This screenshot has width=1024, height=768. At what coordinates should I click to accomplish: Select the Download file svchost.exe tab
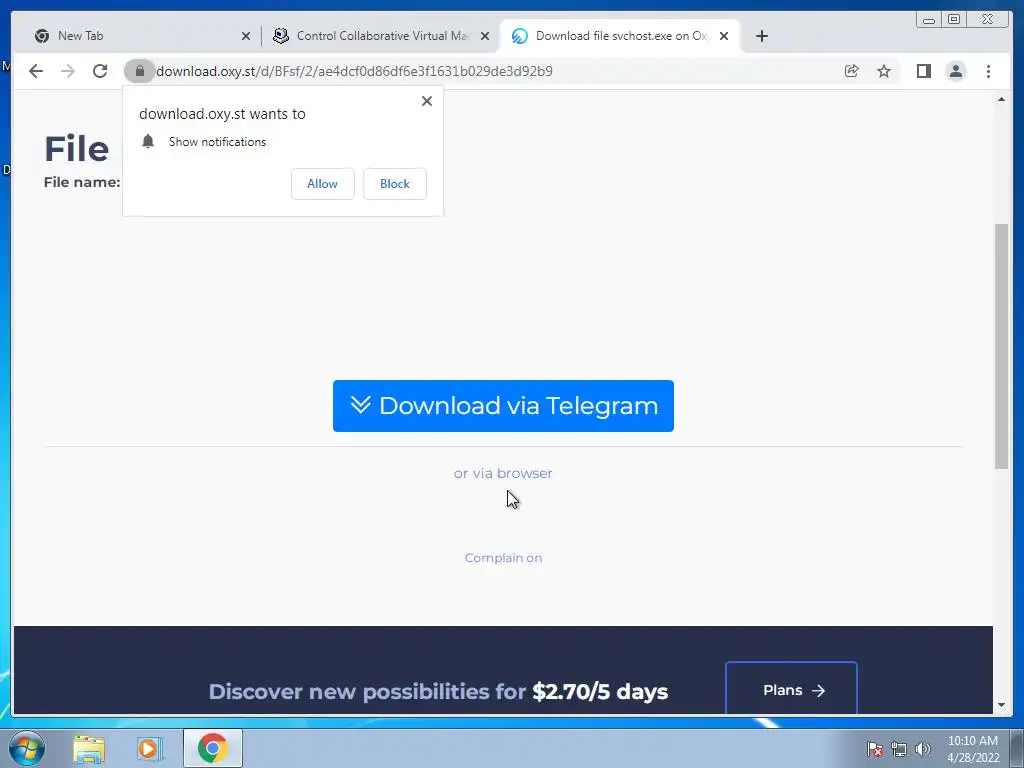(619, 36)
